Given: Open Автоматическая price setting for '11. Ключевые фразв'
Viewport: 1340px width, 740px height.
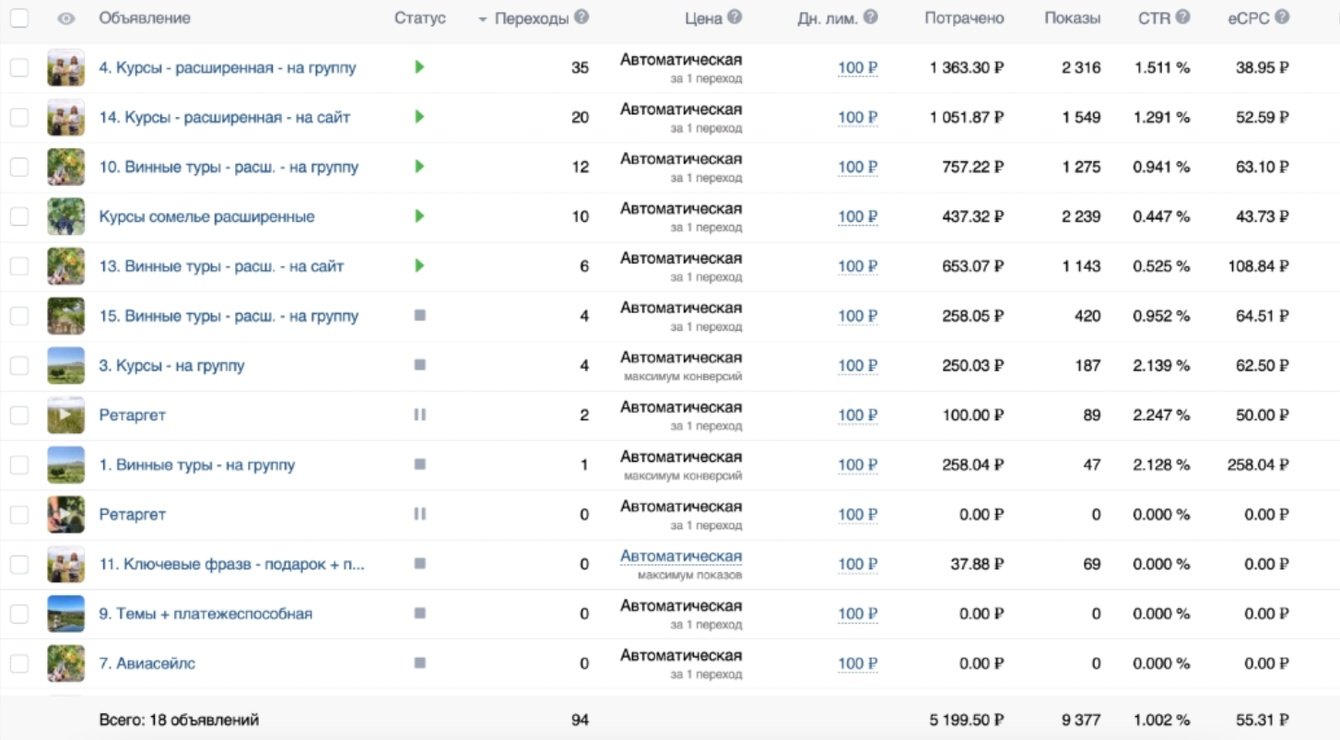Looking at the screenshot, I should [681, 556].
